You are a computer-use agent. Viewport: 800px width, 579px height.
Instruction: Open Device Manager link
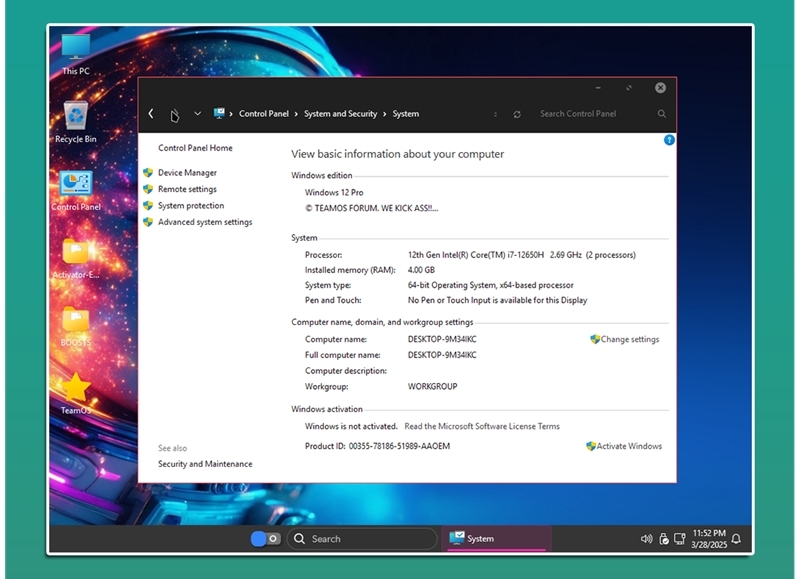pyautogui.click(x=187, y=173)
